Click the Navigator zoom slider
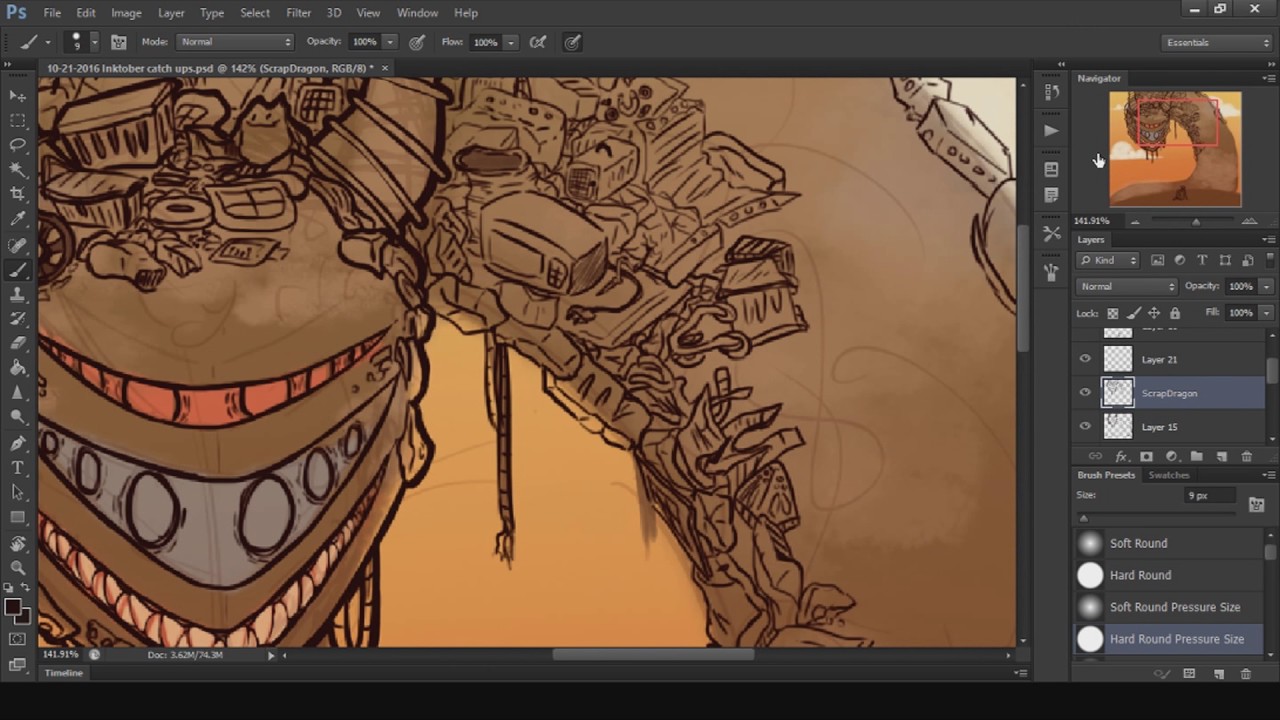The image size is (1280, 720). point(1195,221)
